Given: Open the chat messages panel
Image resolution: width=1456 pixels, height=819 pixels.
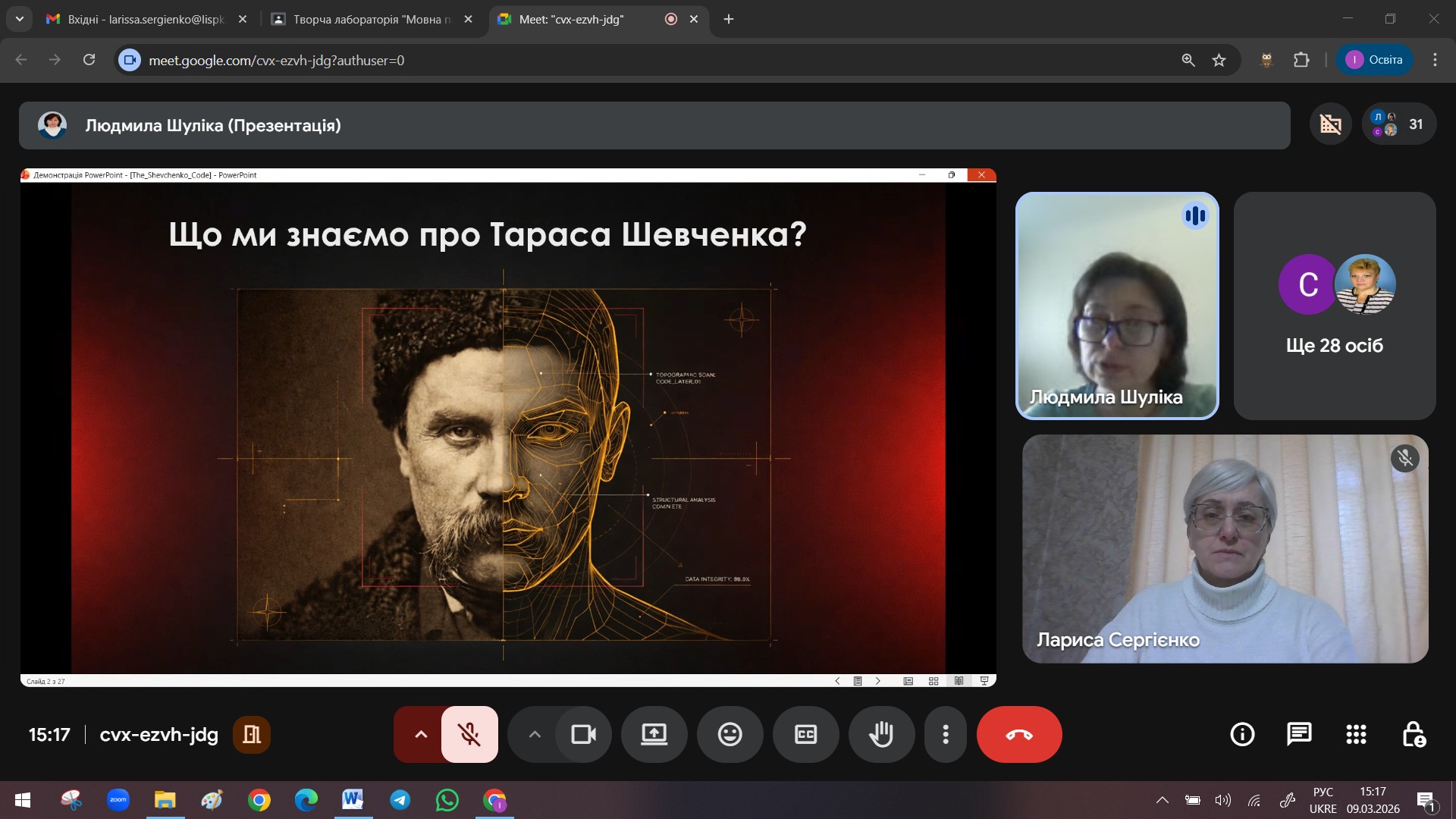Looking at the screenshot, I should 1299,734.
